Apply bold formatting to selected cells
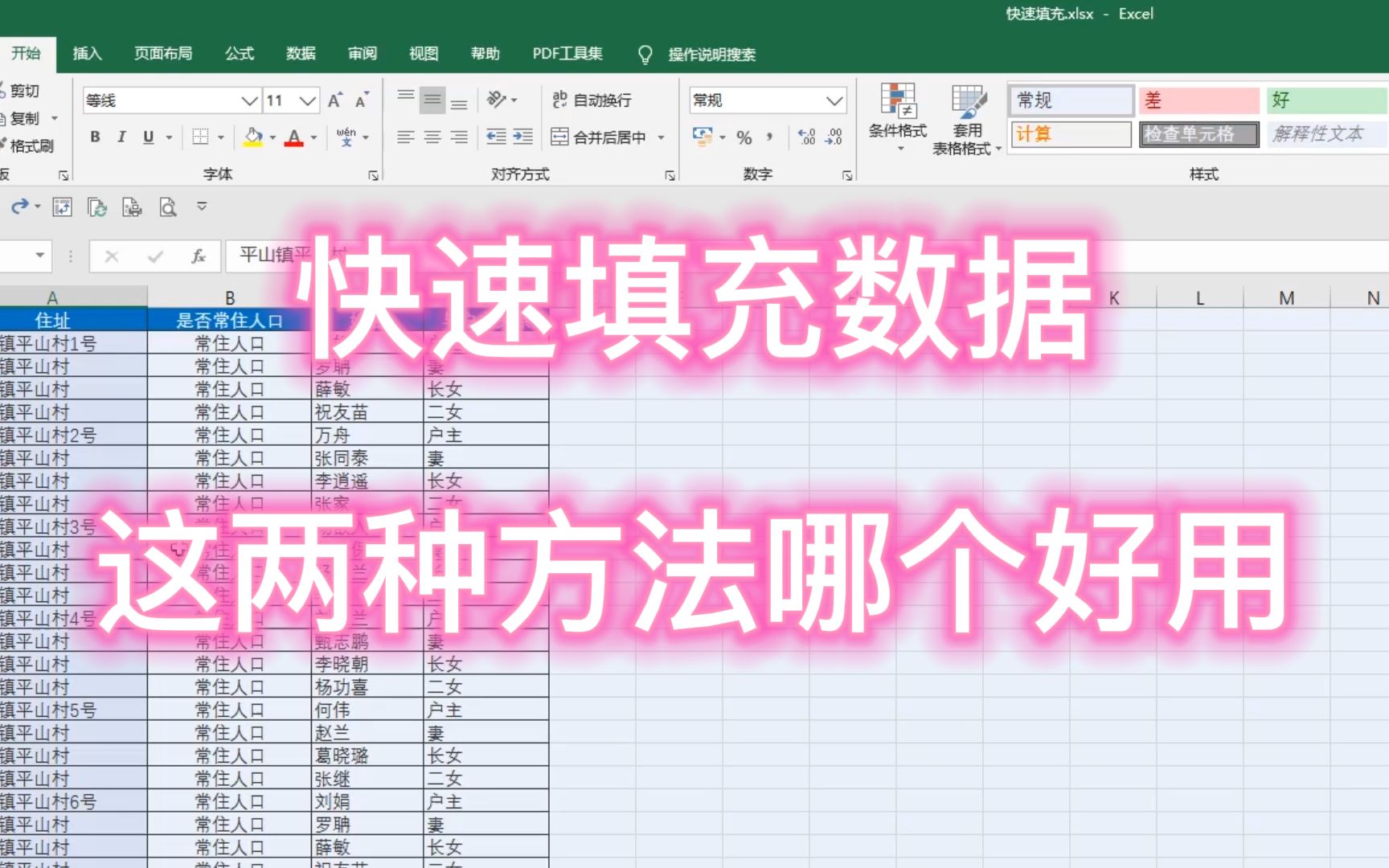This screenshot has width=1389, height=868. [x=94, y=137]
